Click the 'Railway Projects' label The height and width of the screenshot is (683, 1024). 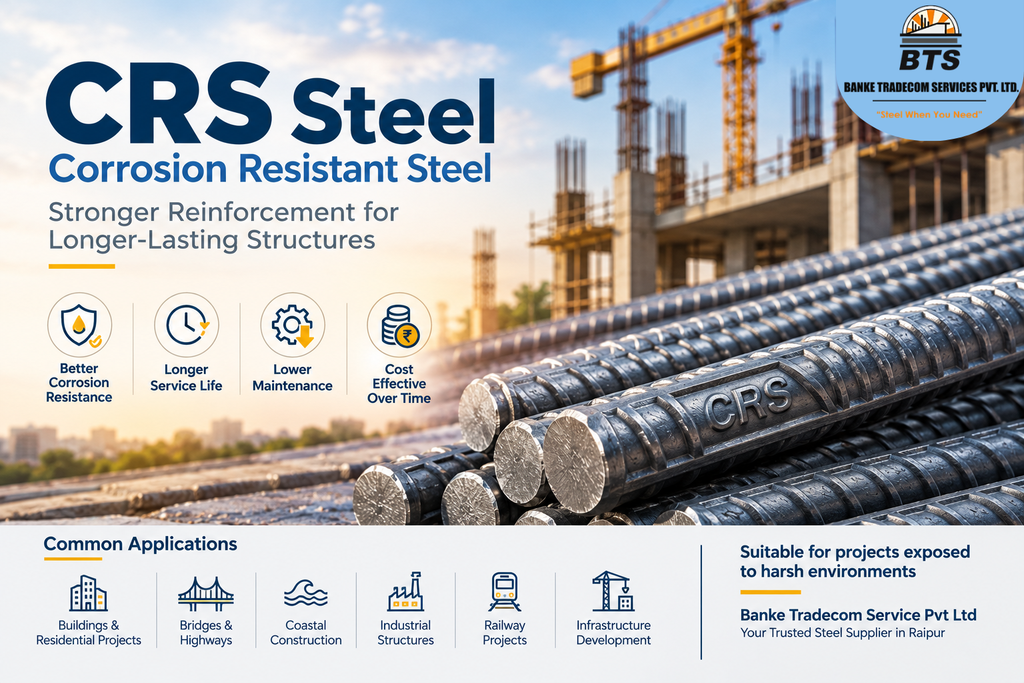[x=505, y=633]
